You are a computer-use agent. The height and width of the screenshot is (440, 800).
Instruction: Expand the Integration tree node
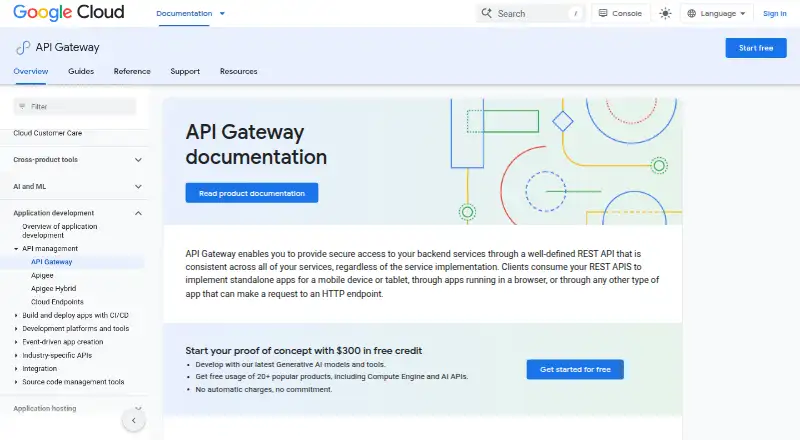click(16, 369)
